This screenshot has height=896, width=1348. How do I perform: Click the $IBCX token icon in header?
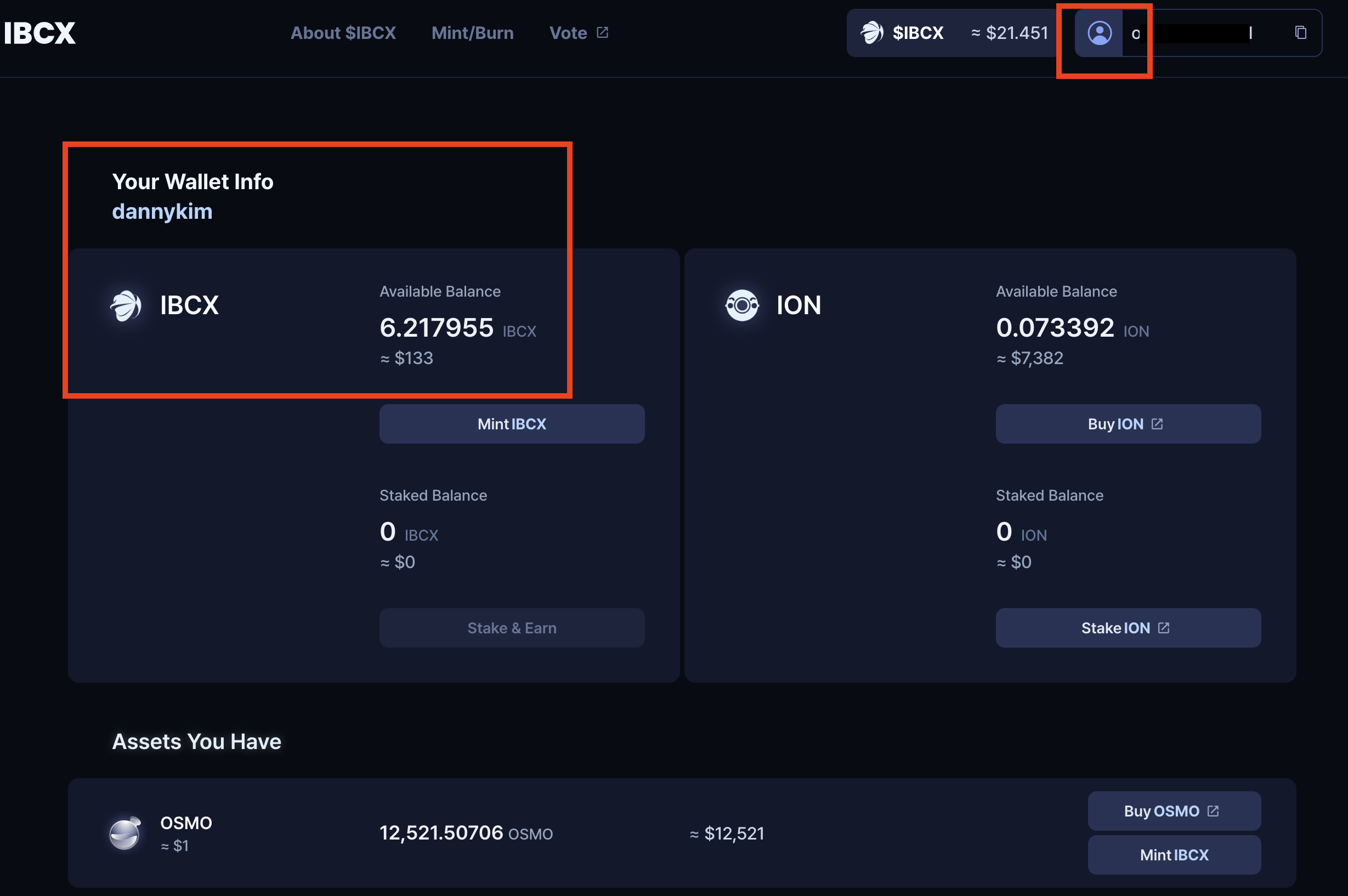pyautogui.click(x=872, y=32)
